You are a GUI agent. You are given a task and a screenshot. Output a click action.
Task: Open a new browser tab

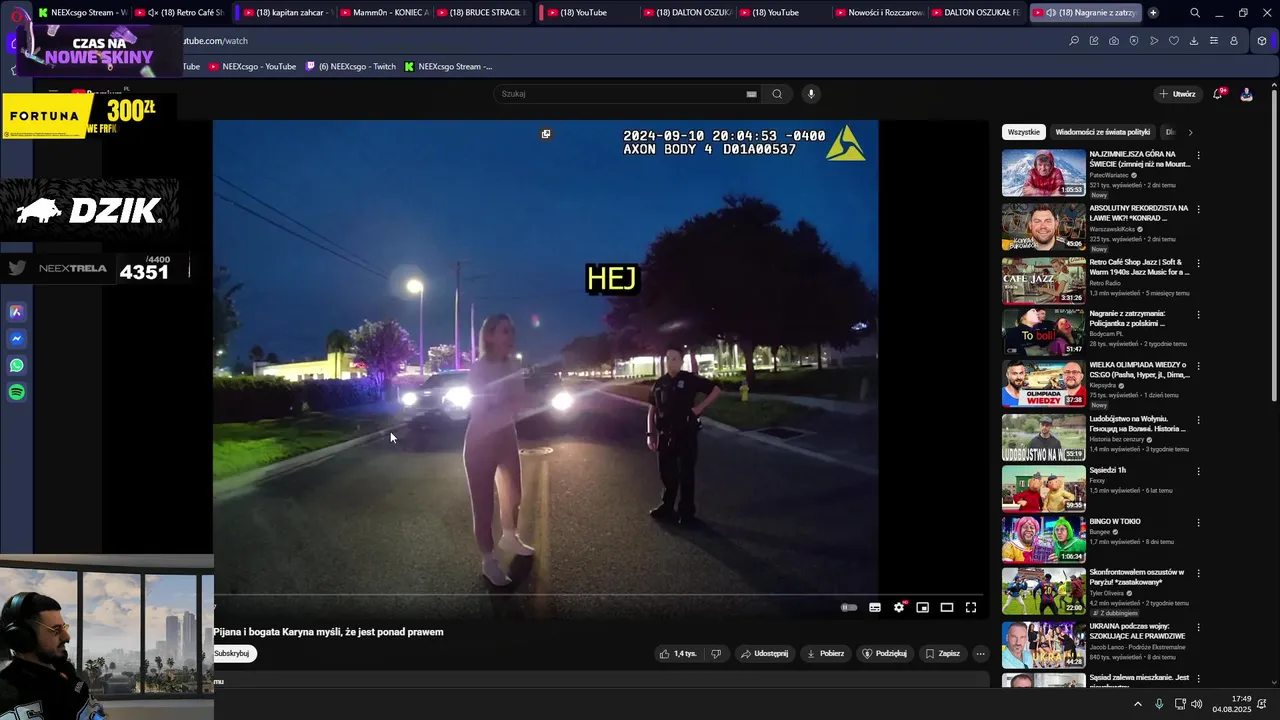pyautogui.click(x=1153, y=13)
